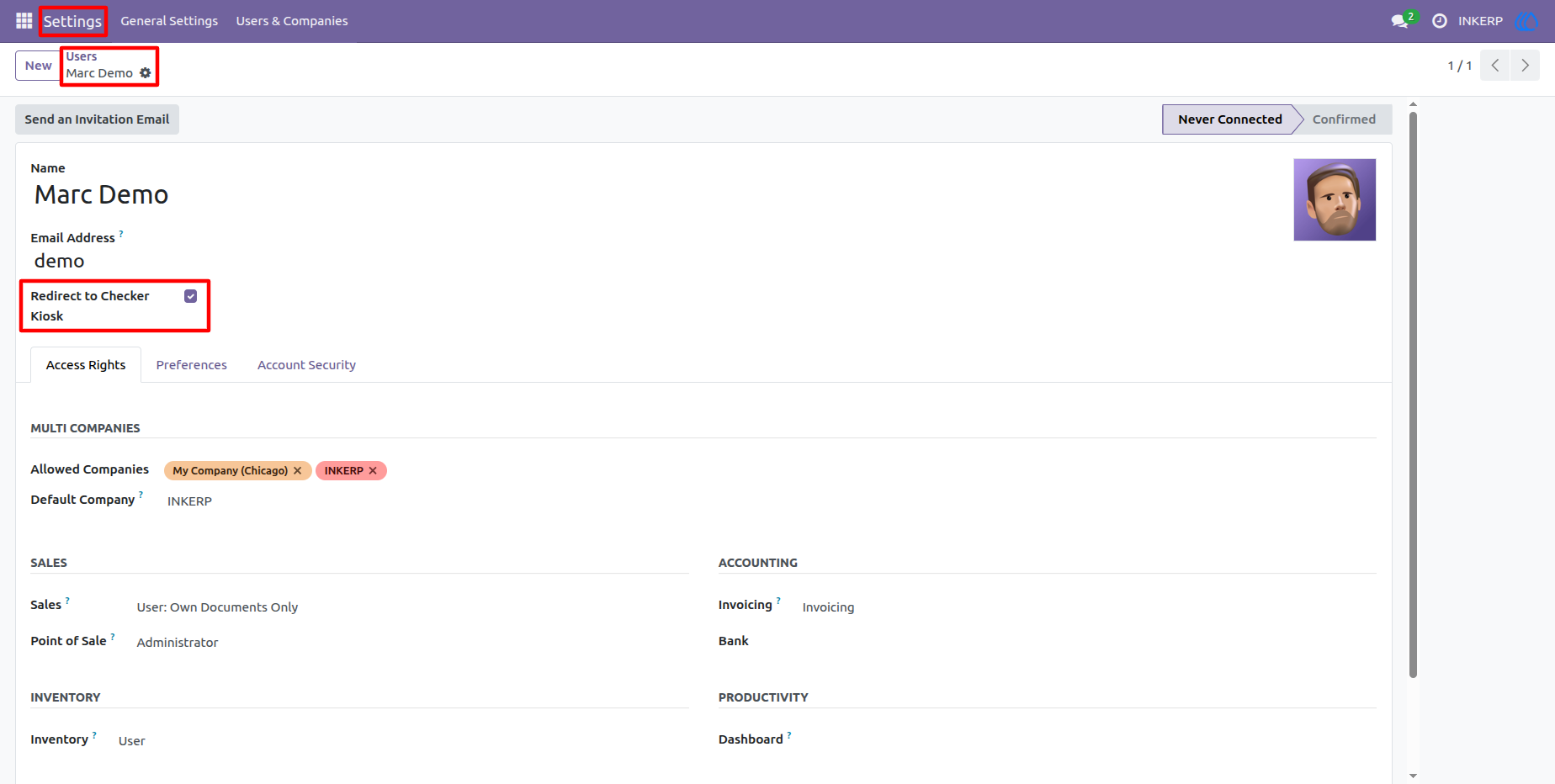Go to next record arrow

point(1525,66)
